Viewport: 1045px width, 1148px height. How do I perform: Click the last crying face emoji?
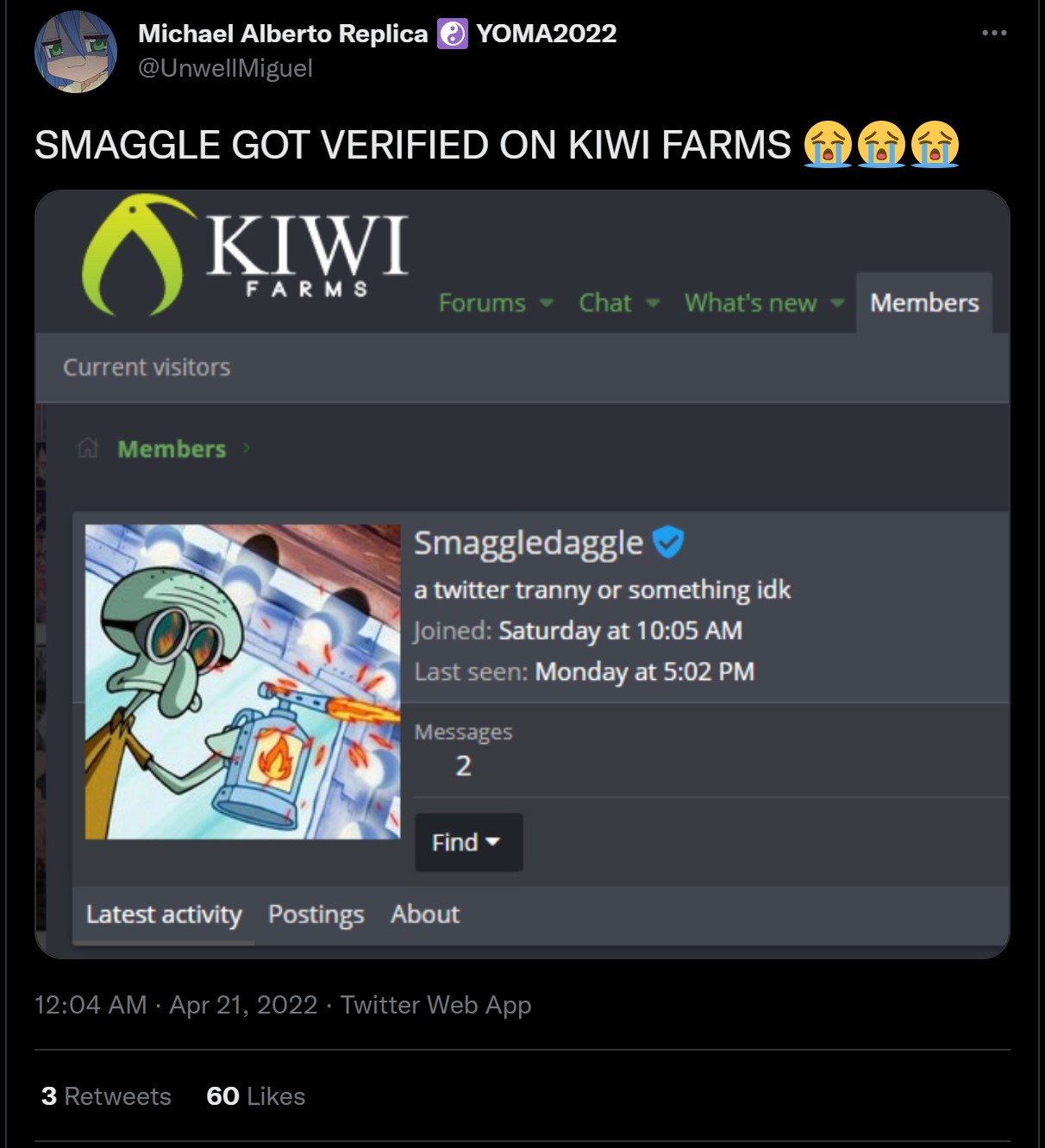click(935, 144)
